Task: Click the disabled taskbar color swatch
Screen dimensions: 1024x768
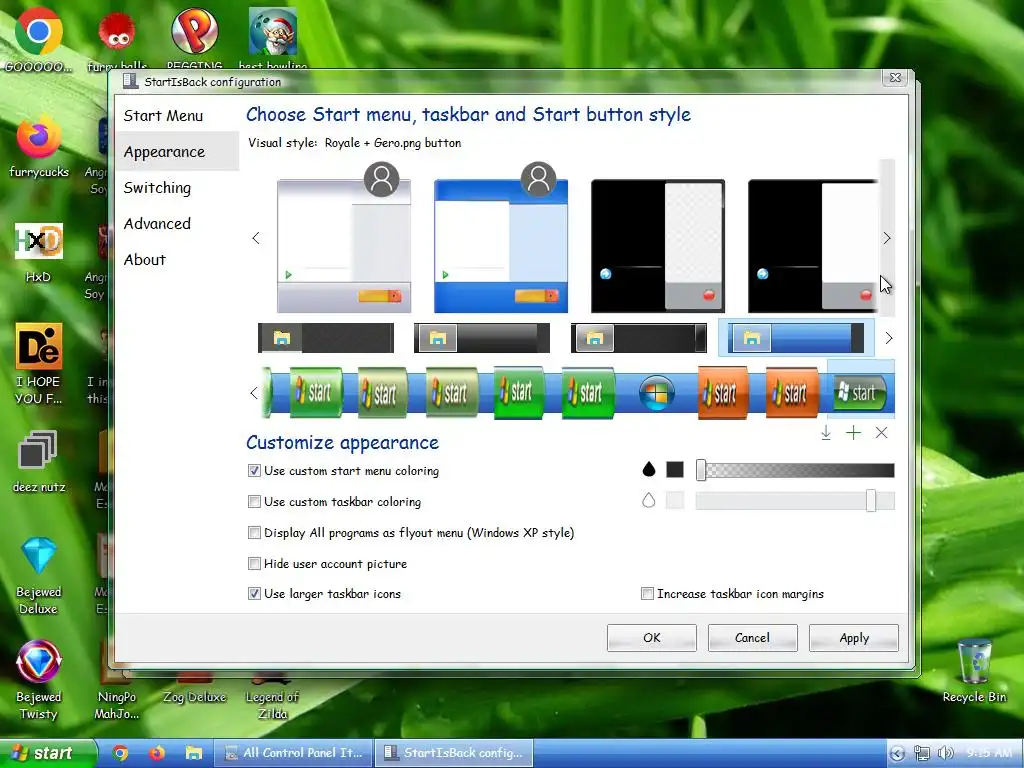Action: 675,501
